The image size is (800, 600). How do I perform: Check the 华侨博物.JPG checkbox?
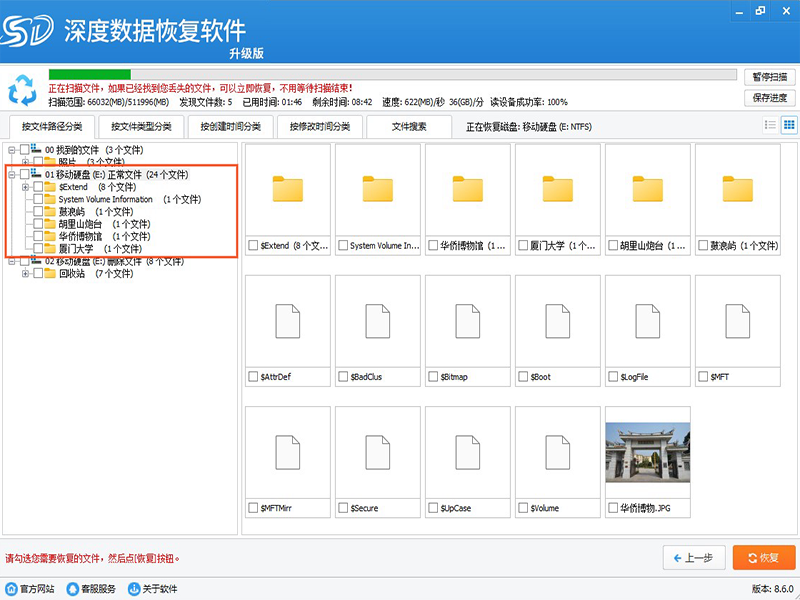612,508
